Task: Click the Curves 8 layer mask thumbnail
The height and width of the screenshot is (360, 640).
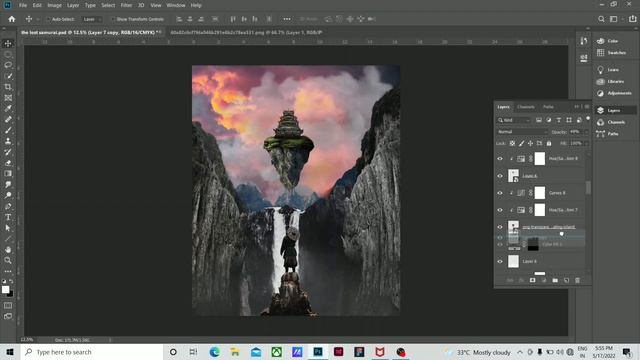Action: (x=540, y=193)
